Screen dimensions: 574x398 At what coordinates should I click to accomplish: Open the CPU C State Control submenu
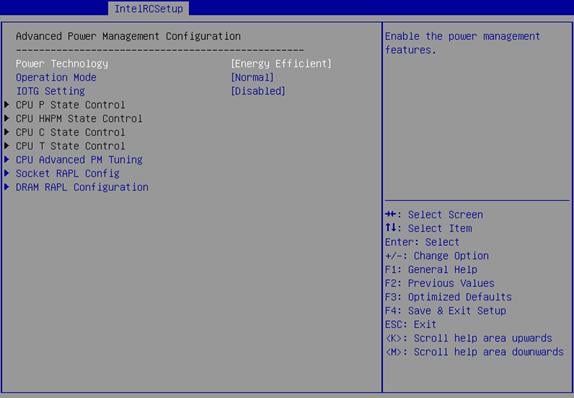[70, 132]
